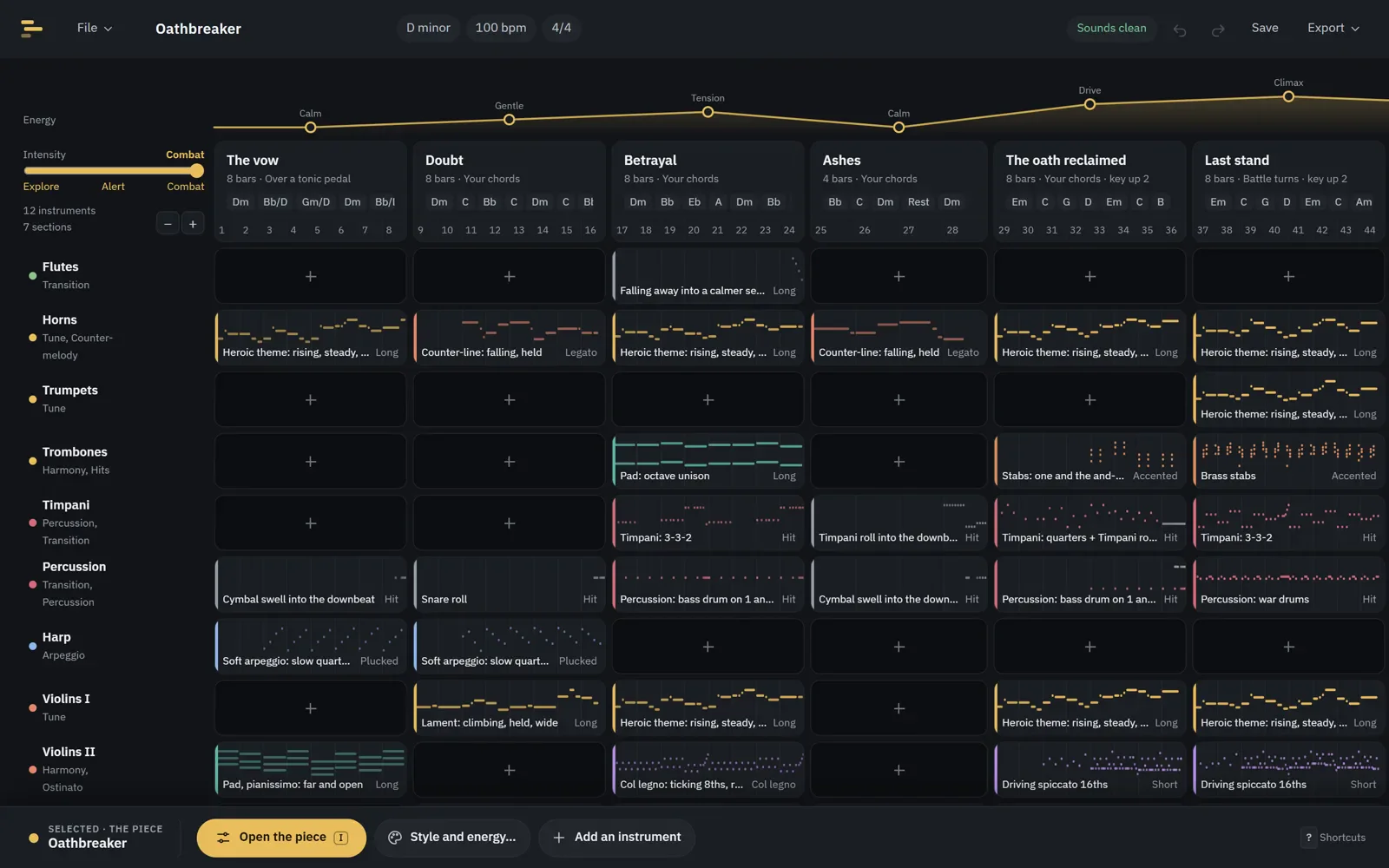The image size is (1389, 868).
Task: Select the Alert intensity level
Action: [113, 187]
